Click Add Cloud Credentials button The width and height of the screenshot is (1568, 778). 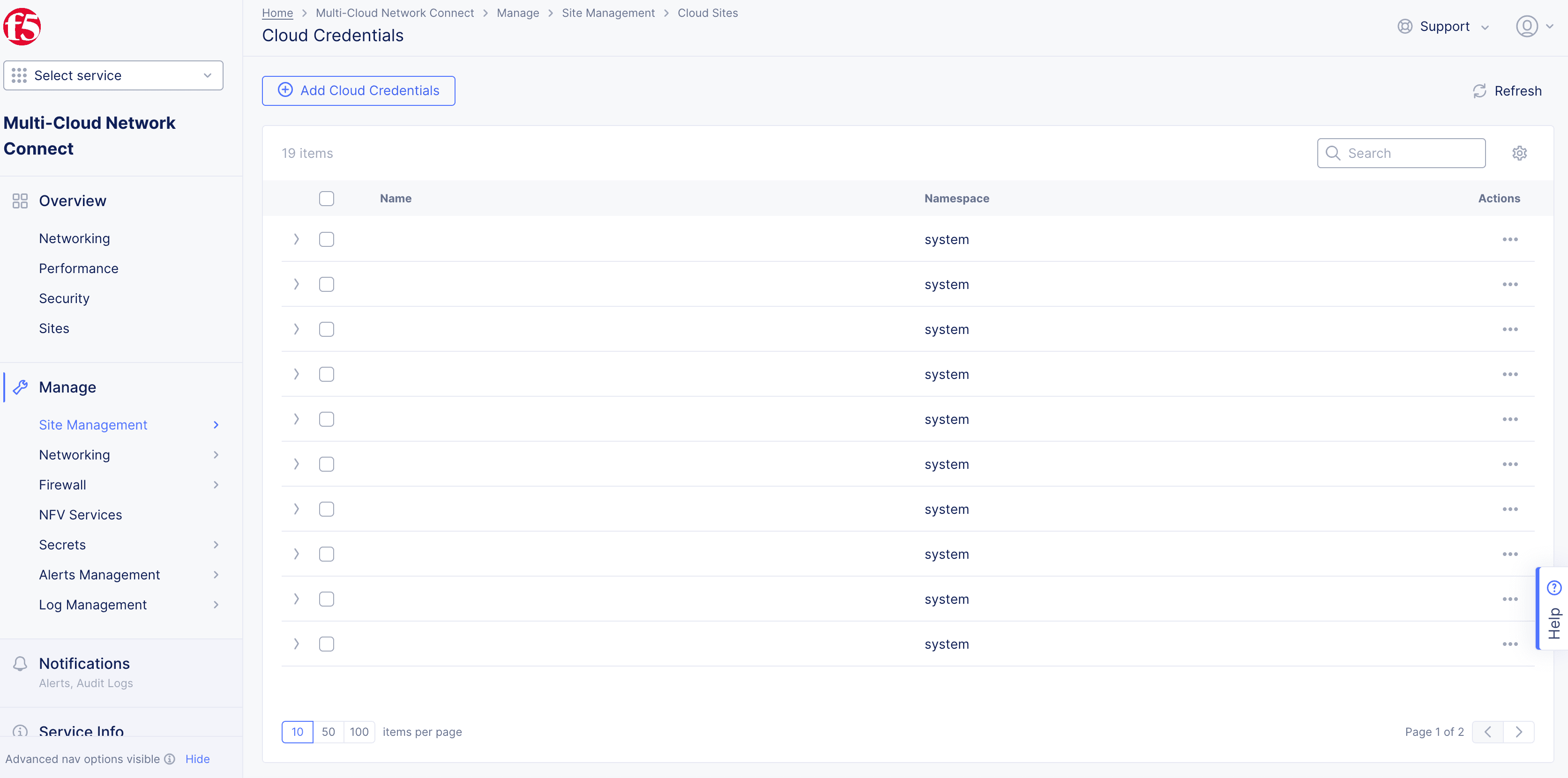(358, 91)
